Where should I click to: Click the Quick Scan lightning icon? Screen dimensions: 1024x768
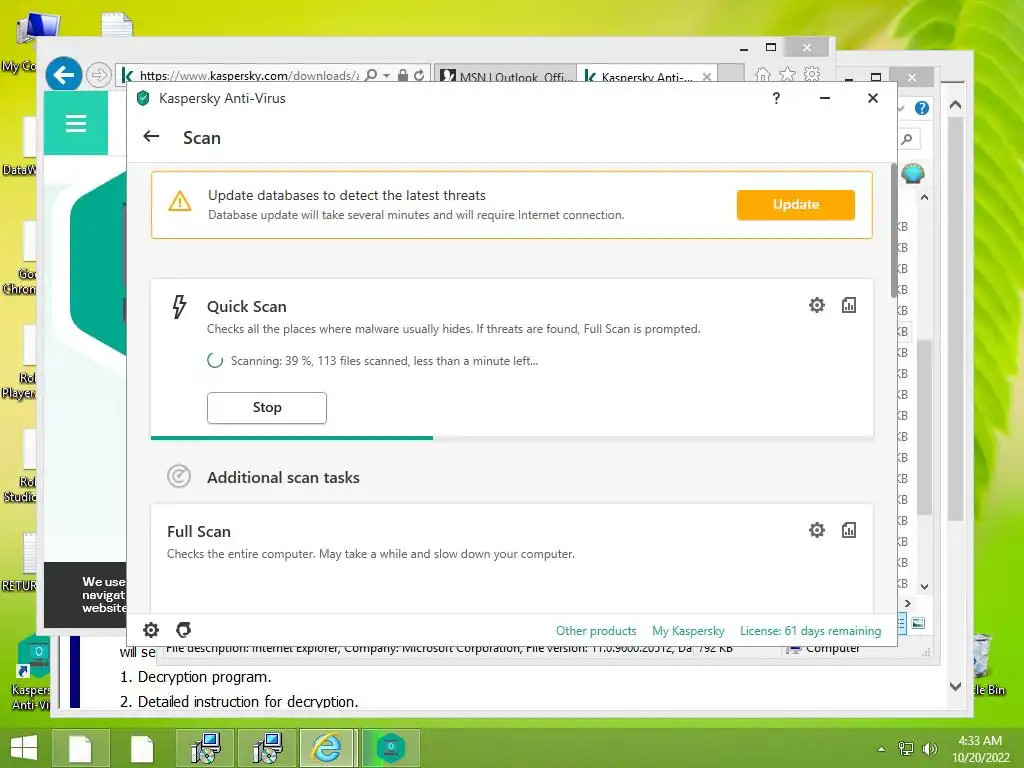(179, 306)
